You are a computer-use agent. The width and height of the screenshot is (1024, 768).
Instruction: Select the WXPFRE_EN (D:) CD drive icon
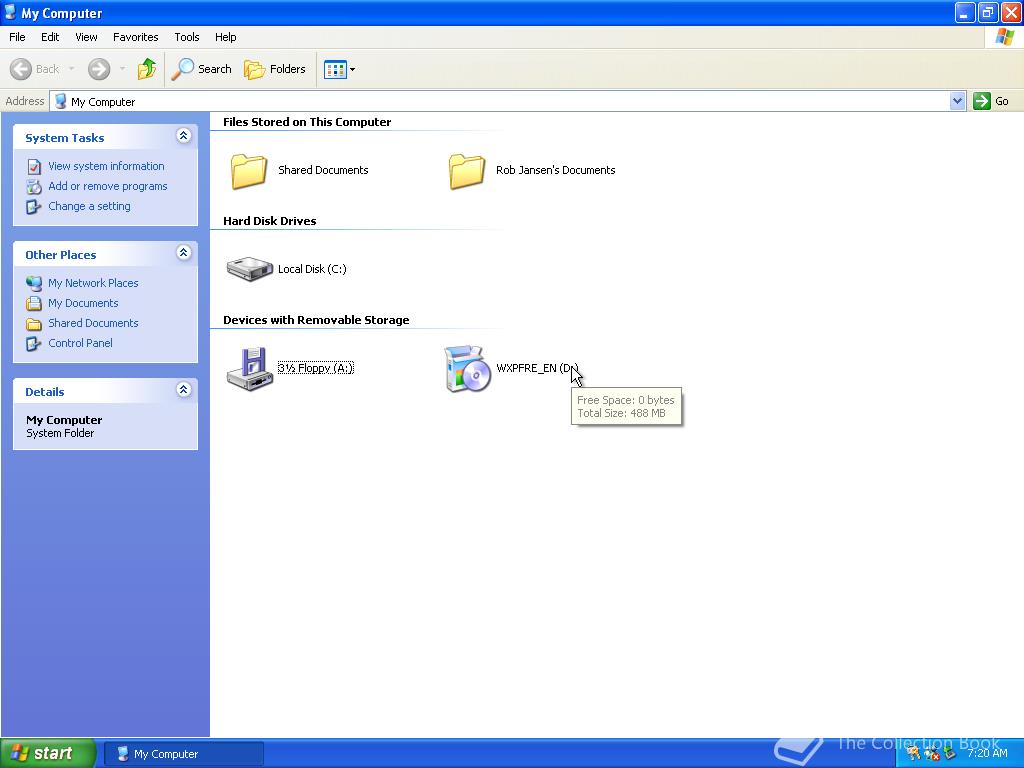tap(466, 368)
